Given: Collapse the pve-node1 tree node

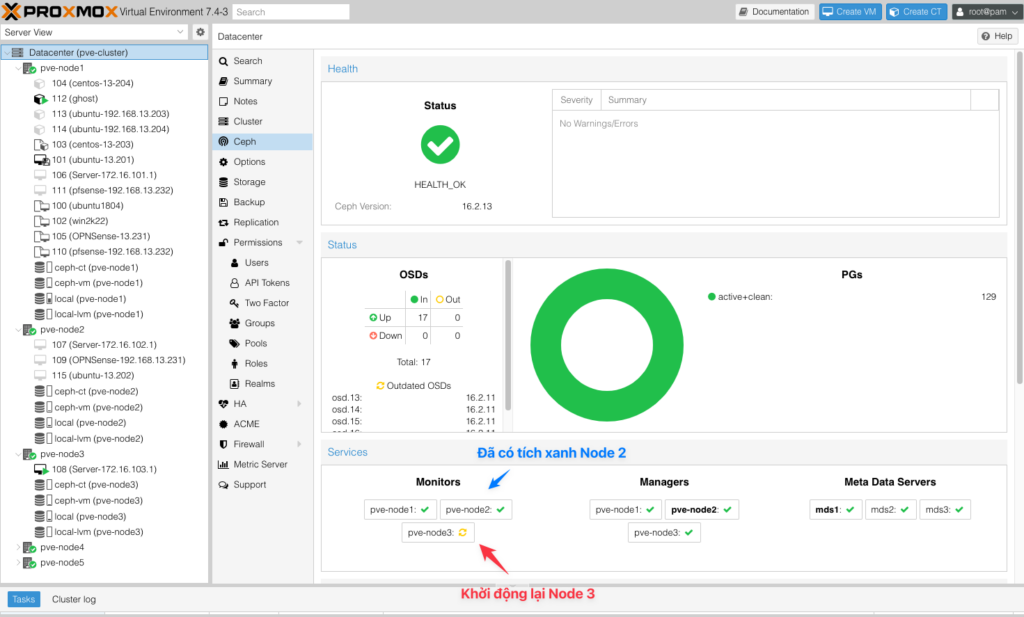Looking at the screenshot, I should (18, 68).
